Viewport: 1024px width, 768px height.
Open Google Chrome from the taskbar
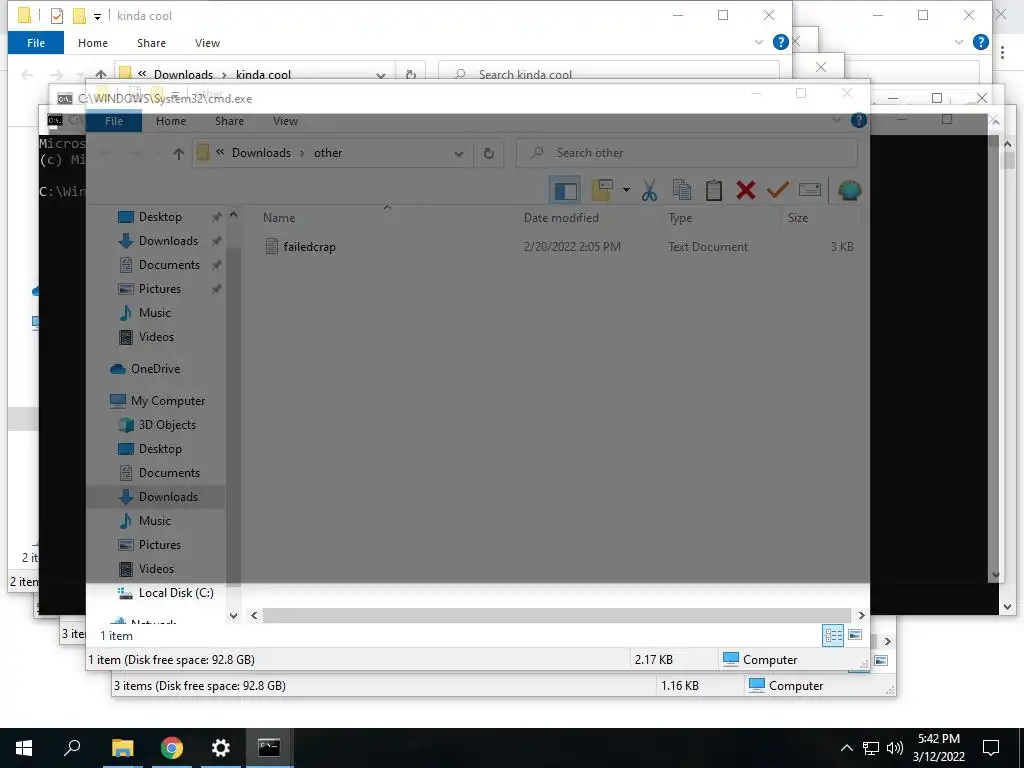point(172,748)
